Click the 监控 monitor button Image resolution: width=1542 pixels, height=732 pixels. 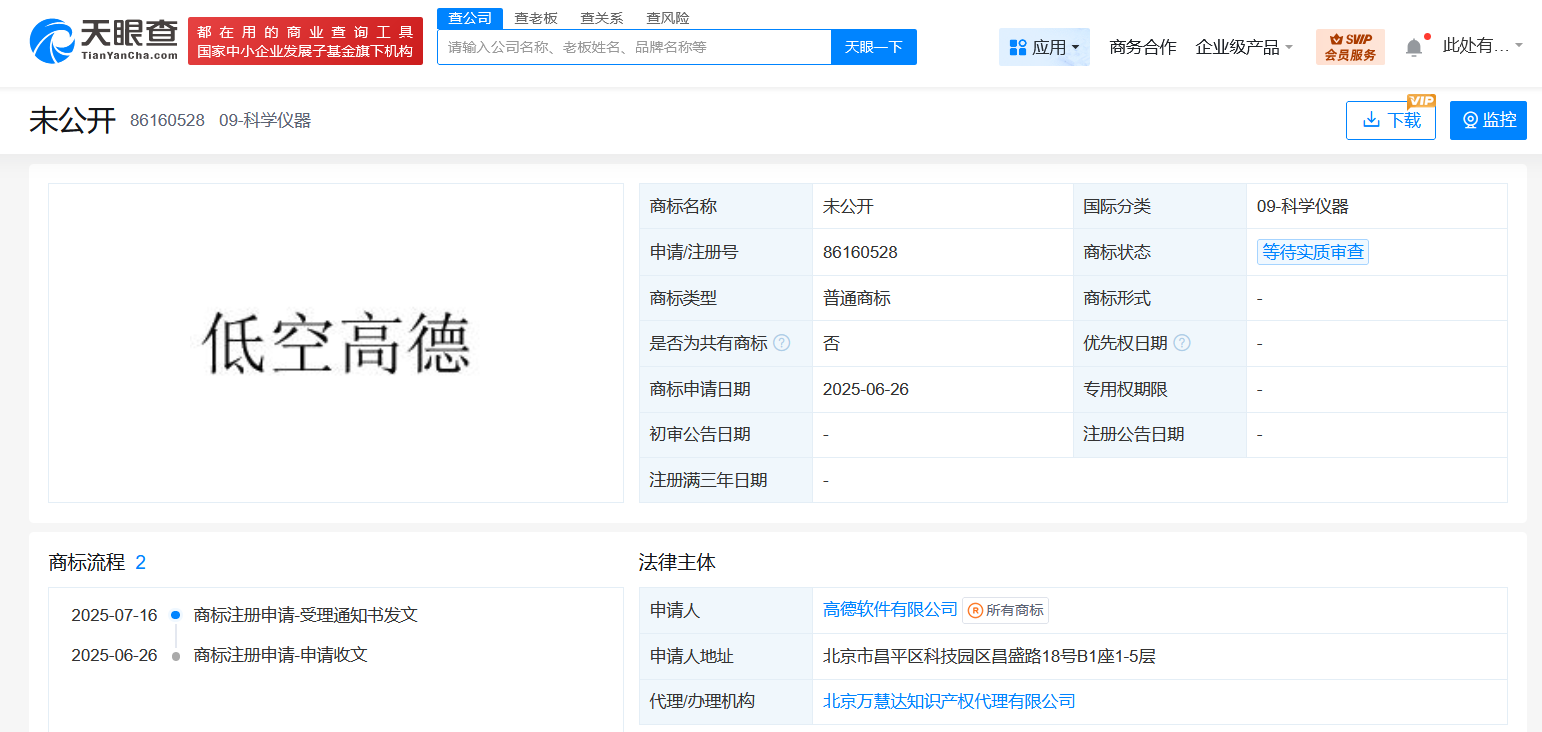click(x=1488, y=120)
